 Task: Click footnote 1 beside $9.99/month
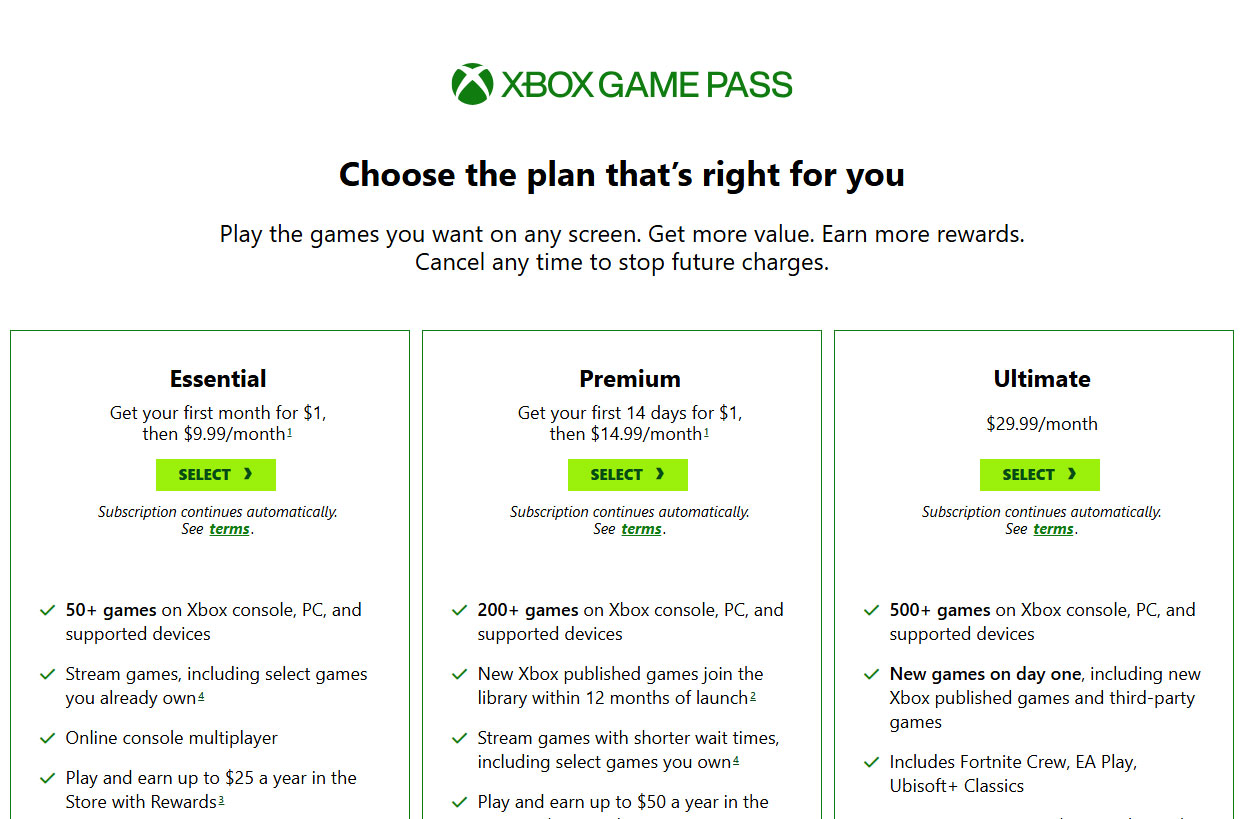[290, 431]
